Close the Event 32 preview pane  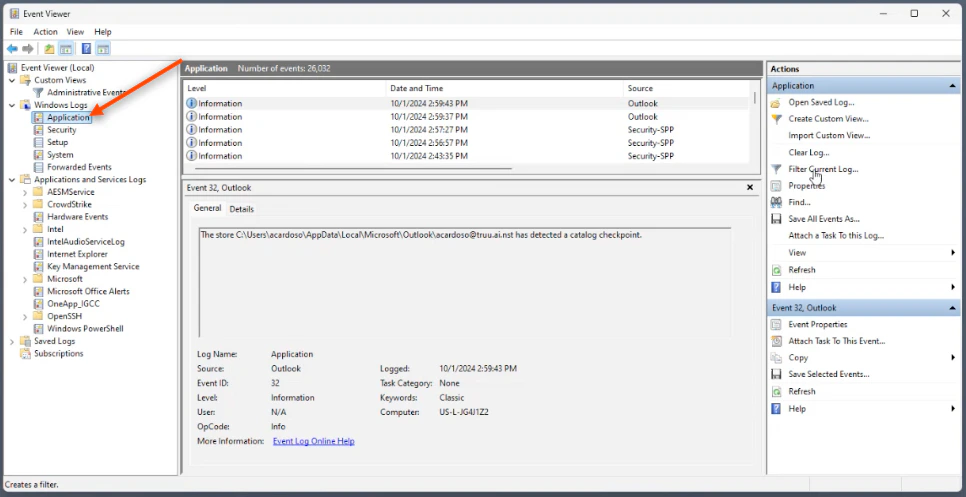pyautogui.click(x=750, y=187)
